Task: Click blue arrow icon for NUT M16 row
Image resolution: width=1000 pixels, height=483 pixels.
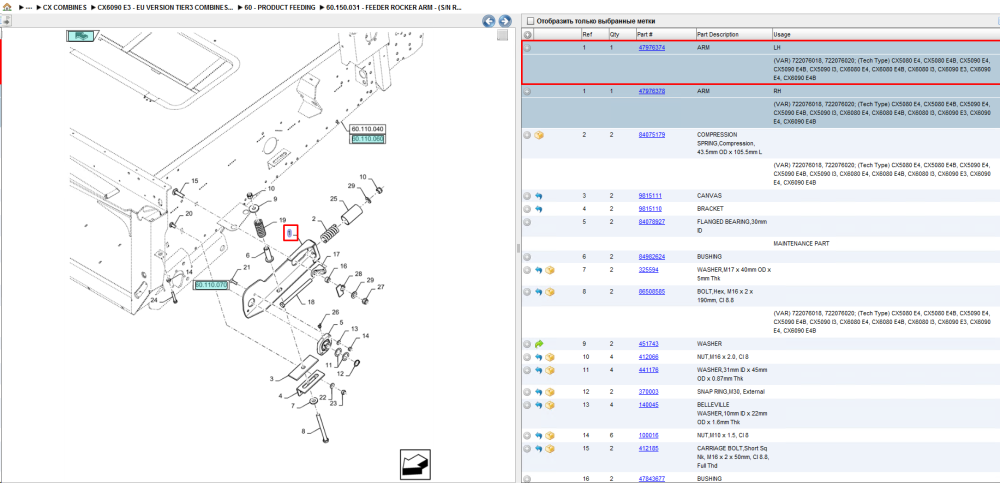Action: [539, 357]
